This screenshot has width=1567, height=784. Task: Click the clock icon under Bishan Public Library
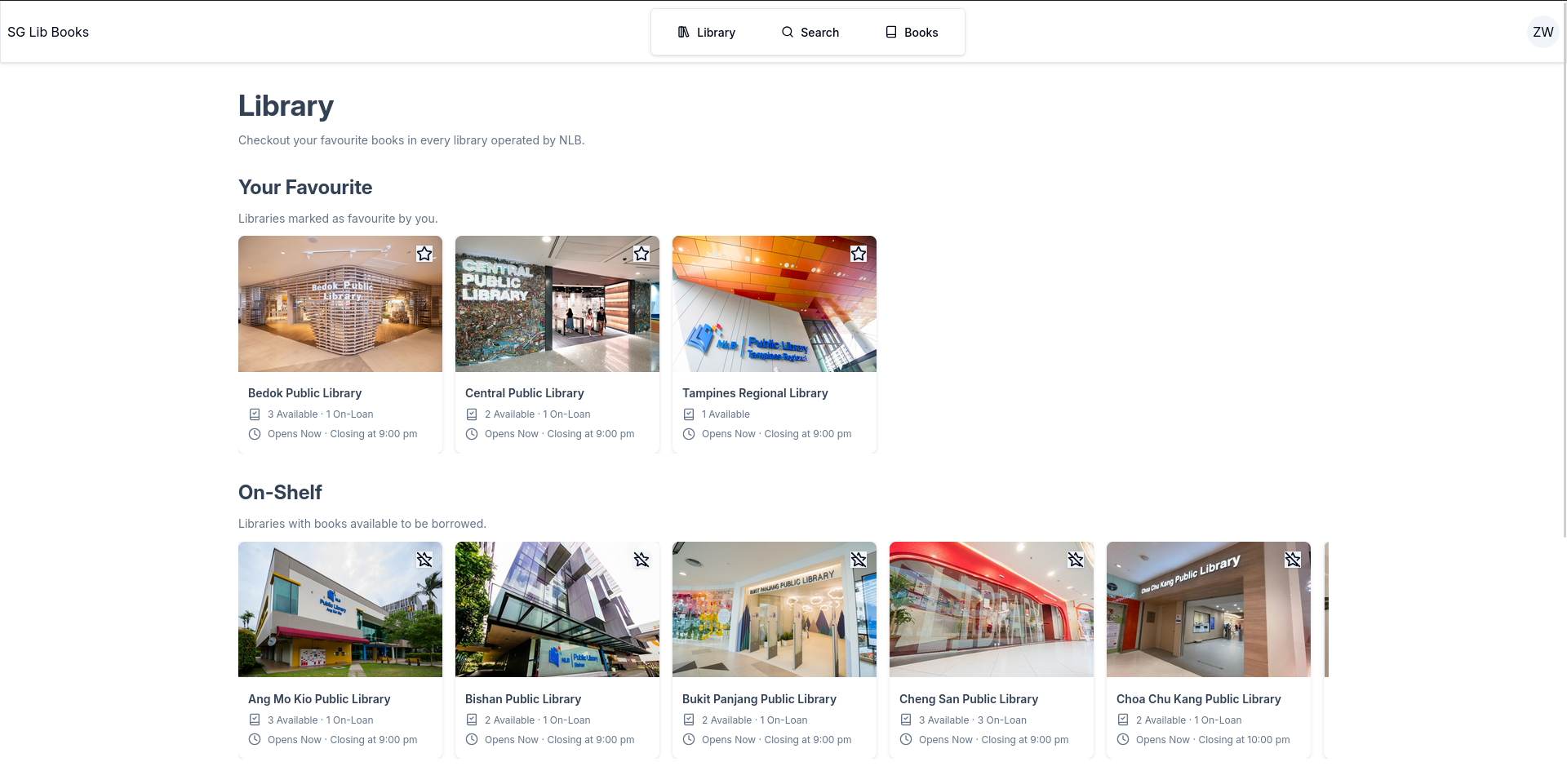(472, 740)
